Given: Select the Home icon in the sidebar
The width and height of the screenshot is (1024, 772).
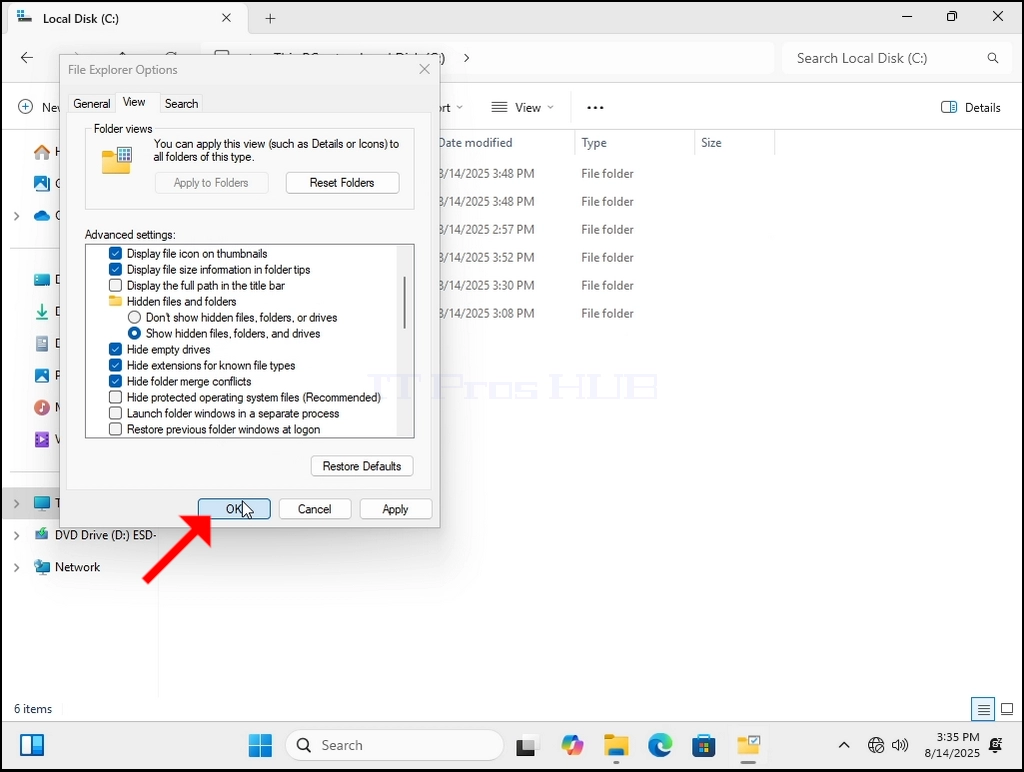Looking at the screenshot, I should tap(42, 152).
